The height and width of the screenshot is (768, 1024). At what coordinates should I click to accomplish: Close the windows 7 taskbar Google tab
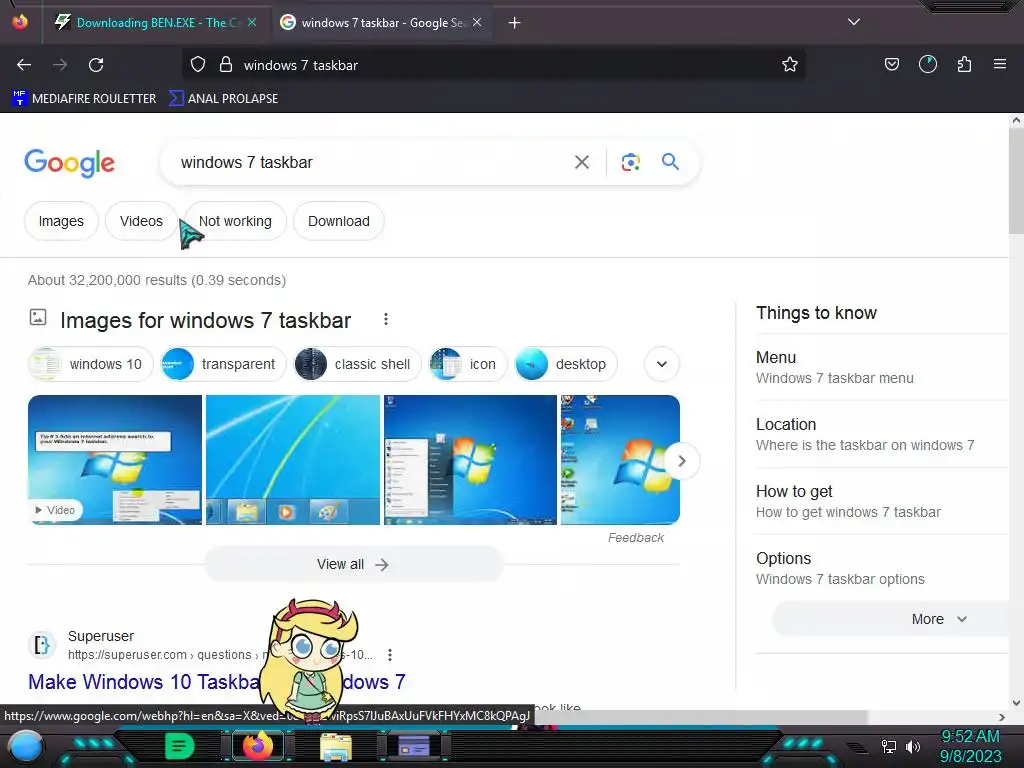[477, 22]
